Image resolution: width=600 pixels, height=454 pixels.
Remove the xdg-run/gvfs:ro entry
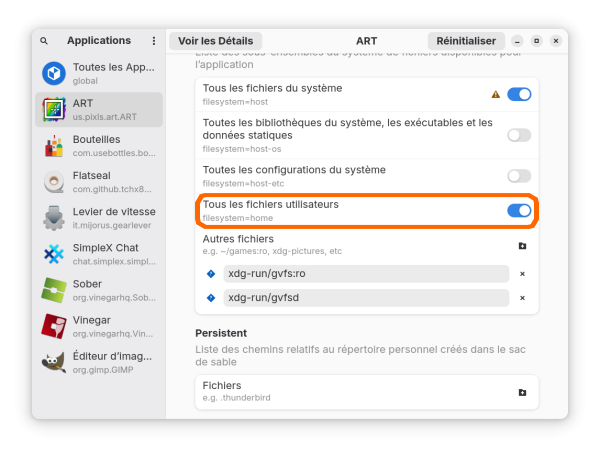coord(522,273)
